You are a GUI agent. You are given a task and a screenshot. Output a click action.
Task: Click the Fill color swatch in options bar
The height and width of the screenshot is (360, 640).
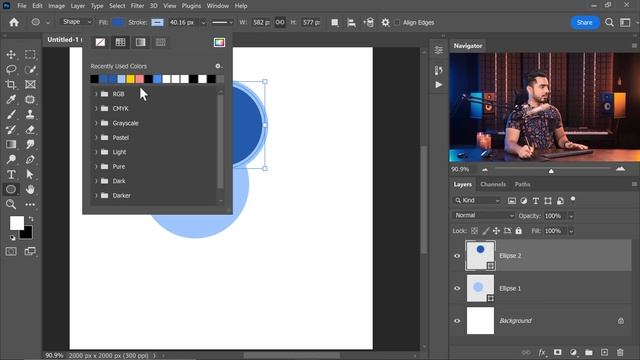click(118, 22)
